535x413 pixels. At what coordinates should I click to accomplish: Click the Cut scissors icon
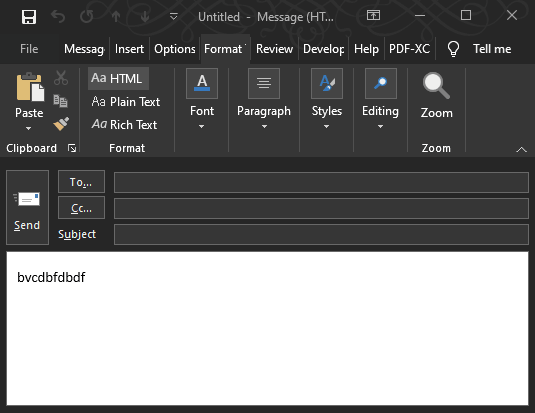(x=61, y=78)
